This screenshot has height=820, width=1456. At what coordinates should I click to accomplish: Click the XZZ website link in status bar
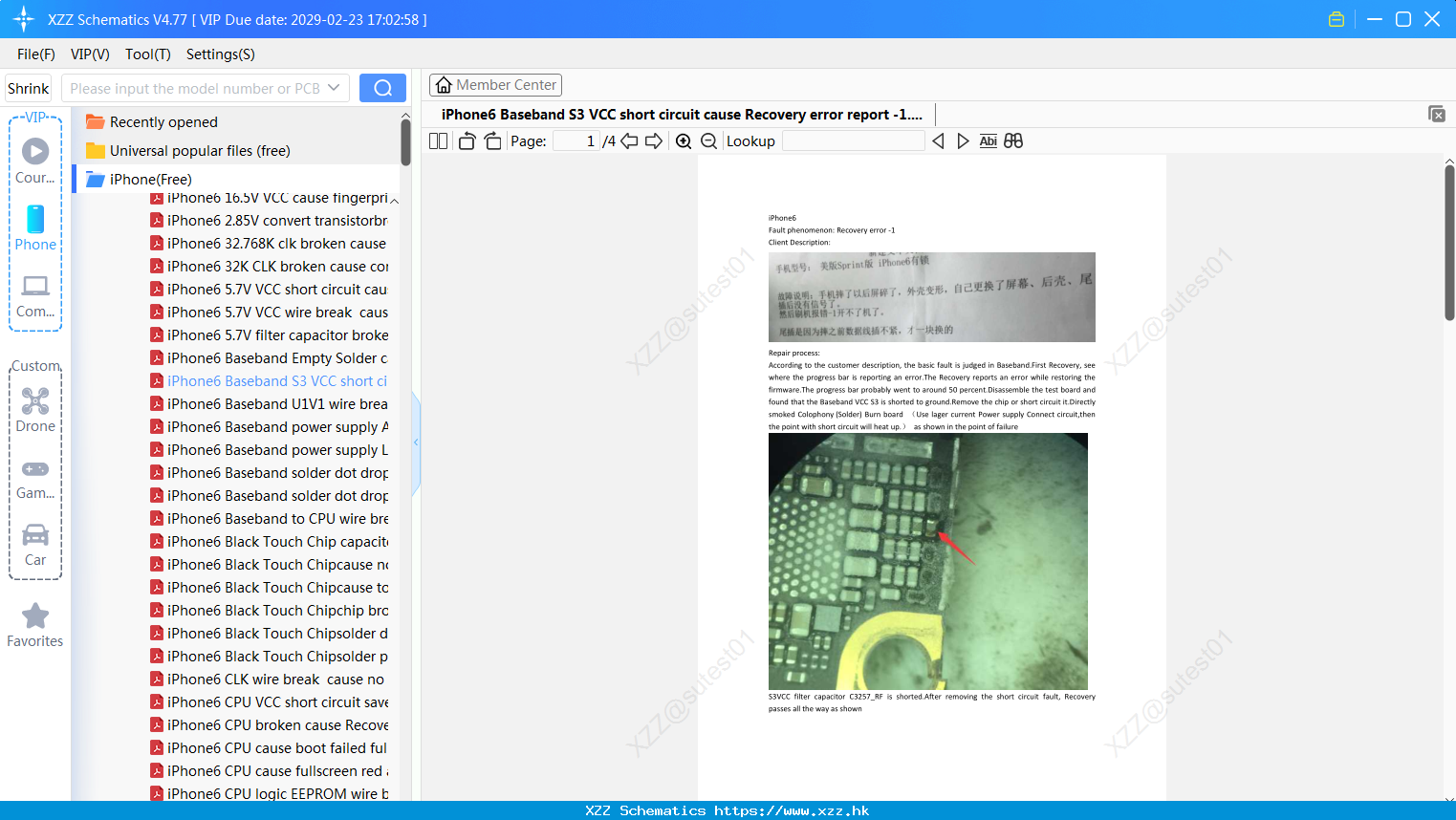click(792, 810)
